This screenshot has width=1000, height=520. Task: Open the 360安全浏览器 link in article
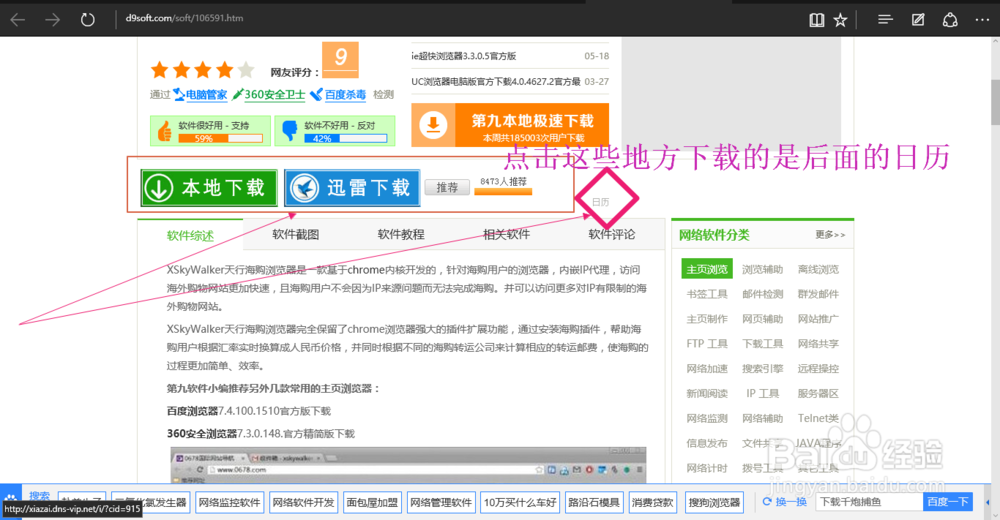pos(202,434)
